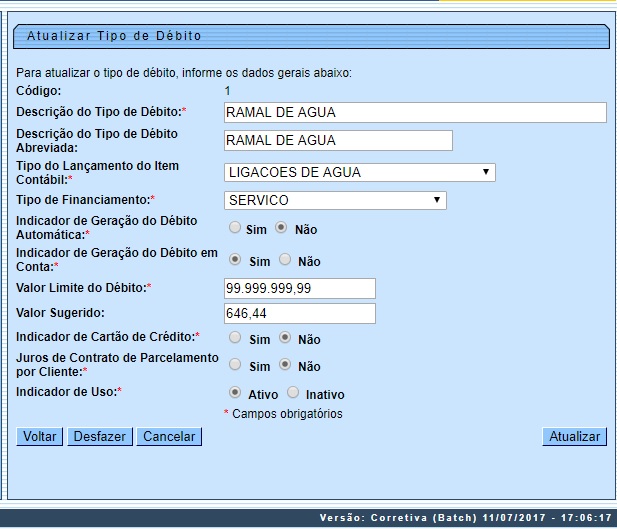
Task: Enable Sim for Indicador de Cartão de Crédito
Action: [235, 338]
